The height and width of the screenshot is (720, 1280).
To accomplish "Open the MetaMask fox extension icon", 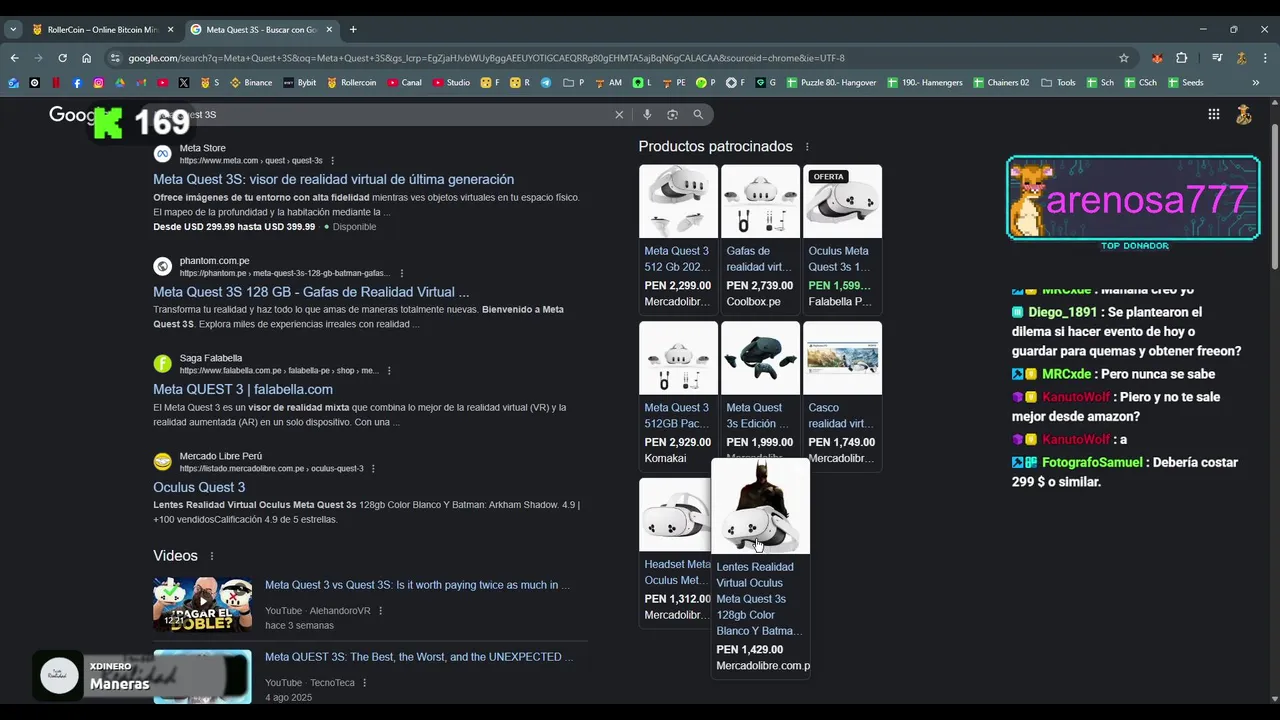I will tap(1157, 58).
